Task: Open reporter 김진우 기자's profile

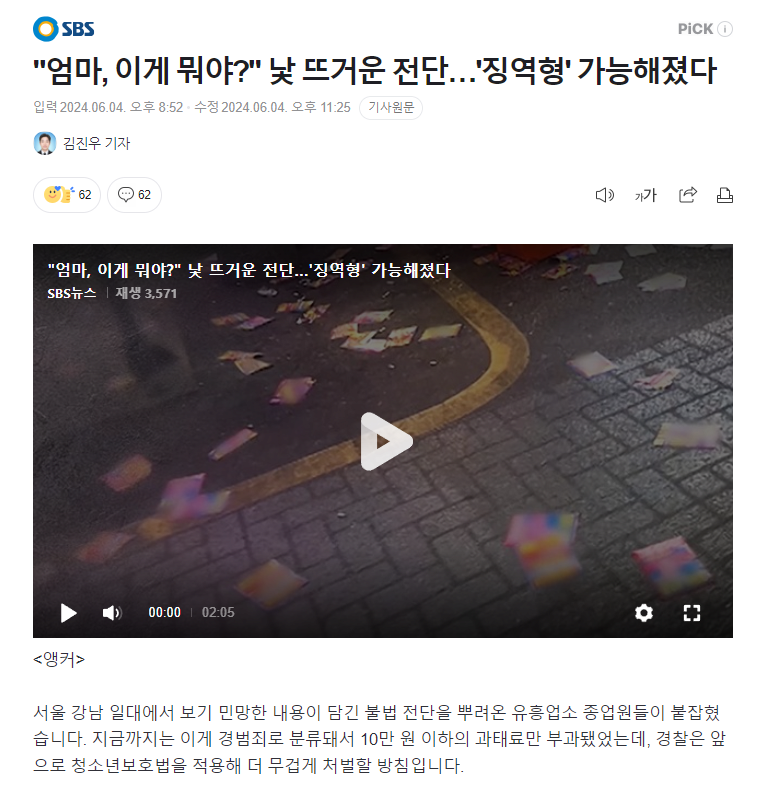Action: (x=96, y=143)
